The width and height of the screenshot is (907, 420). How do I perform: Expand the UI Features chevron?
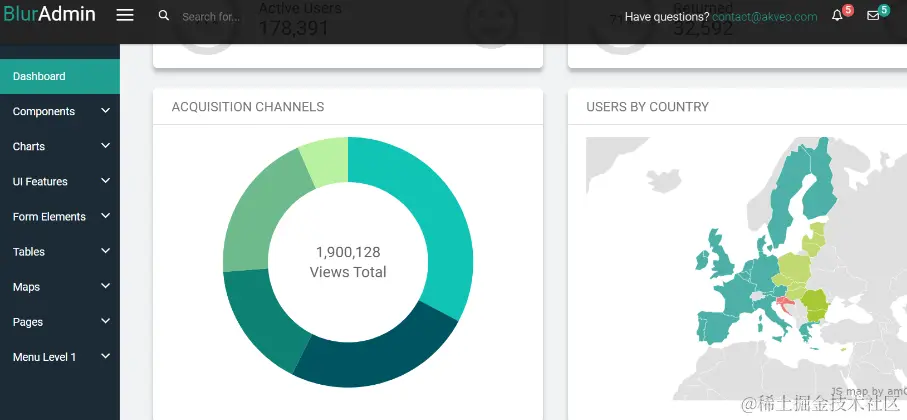point(105,181)
